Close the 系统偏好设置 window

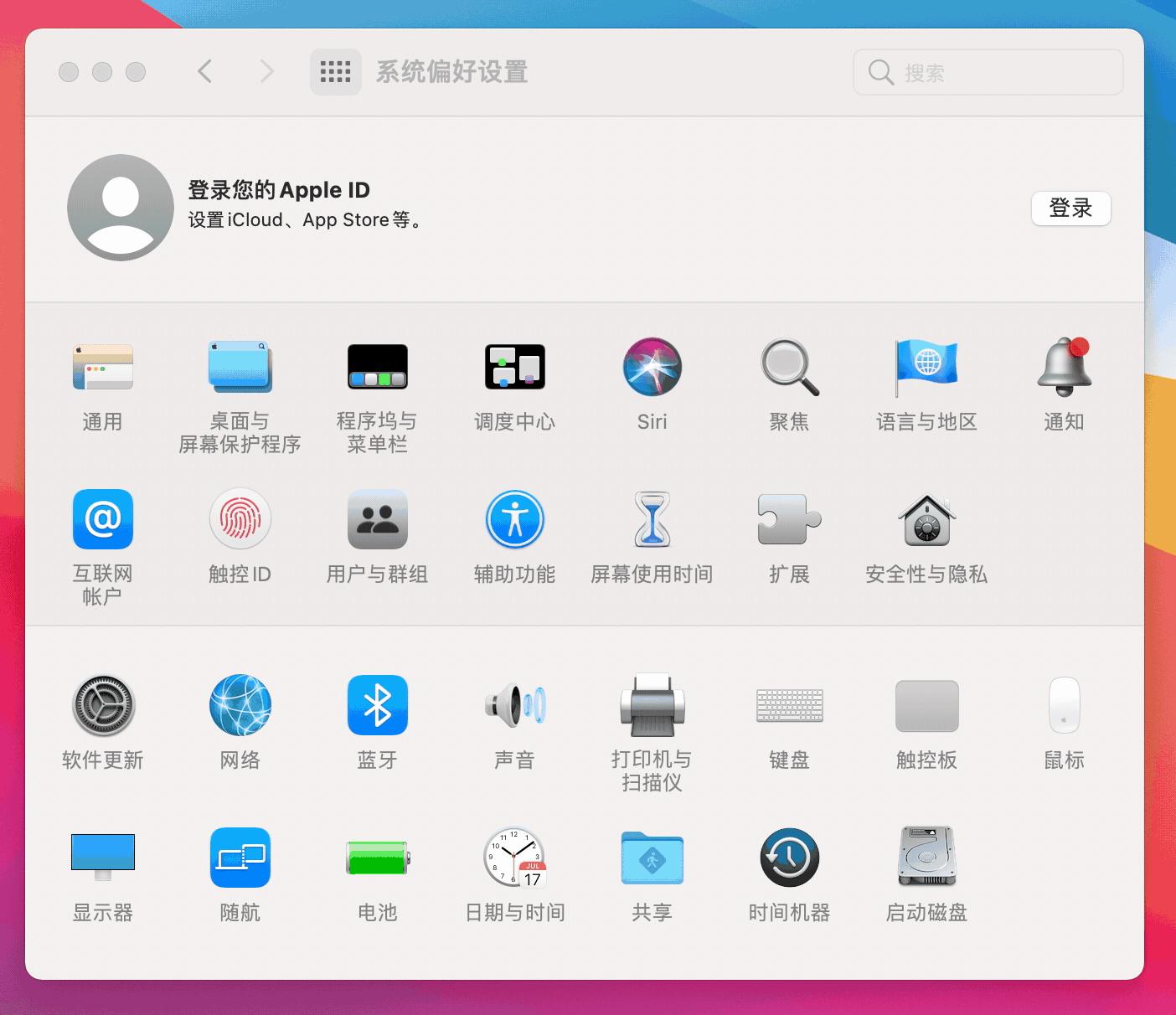pos(69,72)
